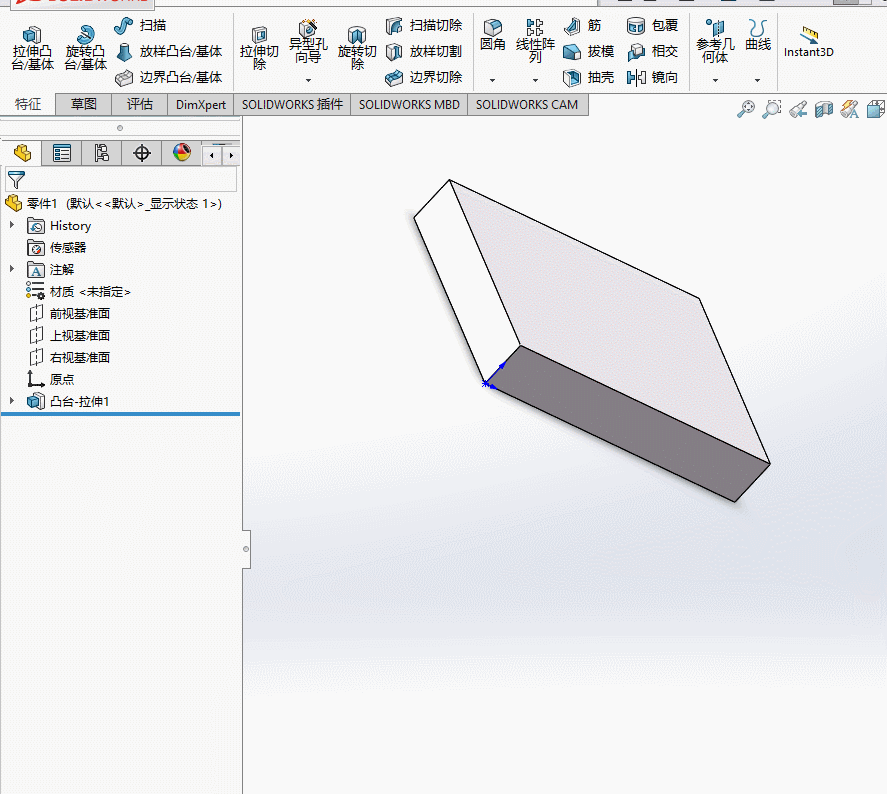Select the 上视基准面 top plane

pyautogui.click(x=69, y=336)
